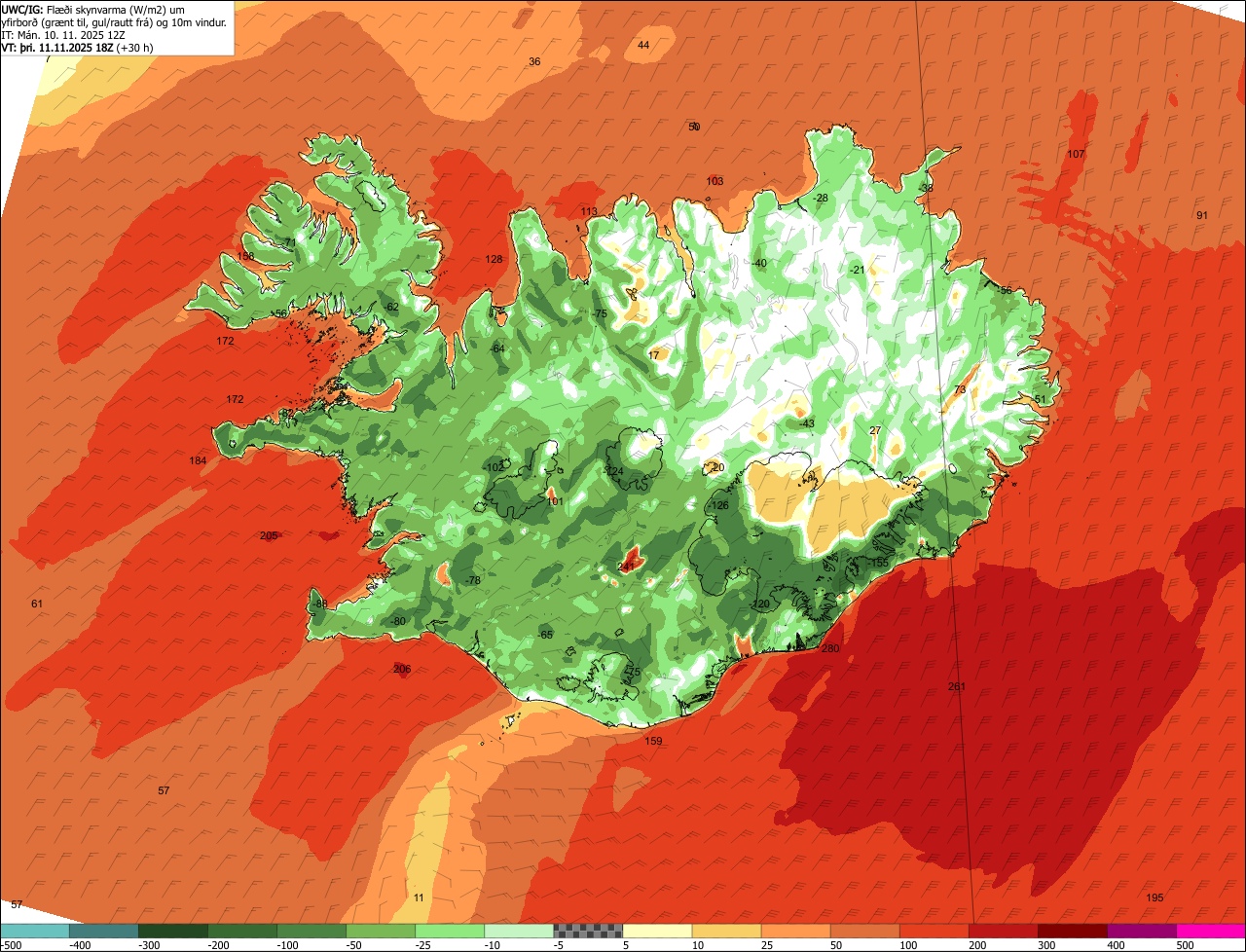Select the darkest green -300 to -200 legend swatch

(x=172, y=931)
